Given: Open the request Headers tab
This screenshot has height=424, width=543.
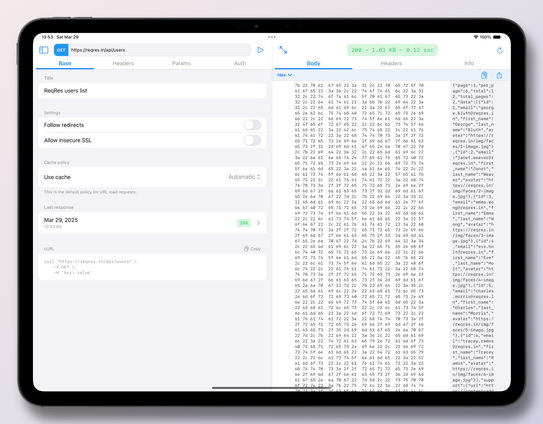Looking at the screenshot, I should 123,63.
